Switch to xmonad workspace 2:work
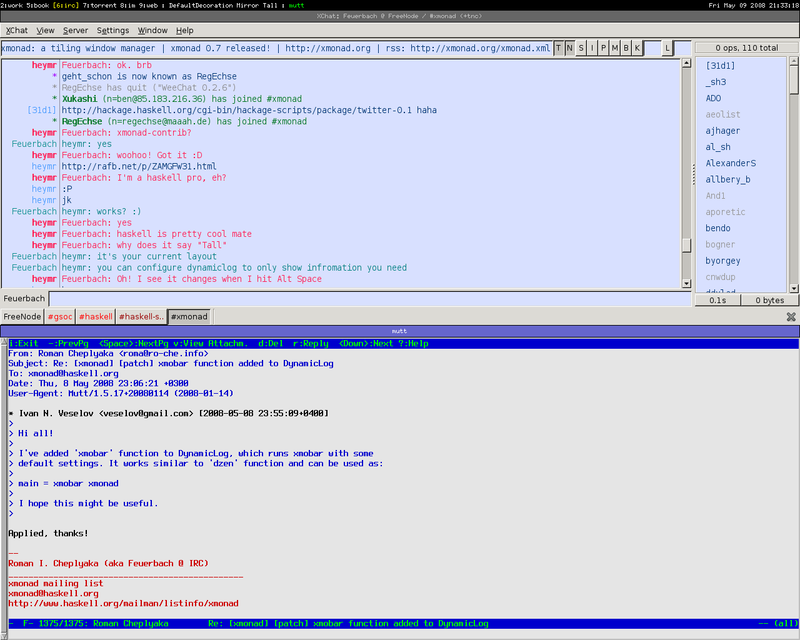This screenshot has width=800, height=640. (x=12, y=5)
